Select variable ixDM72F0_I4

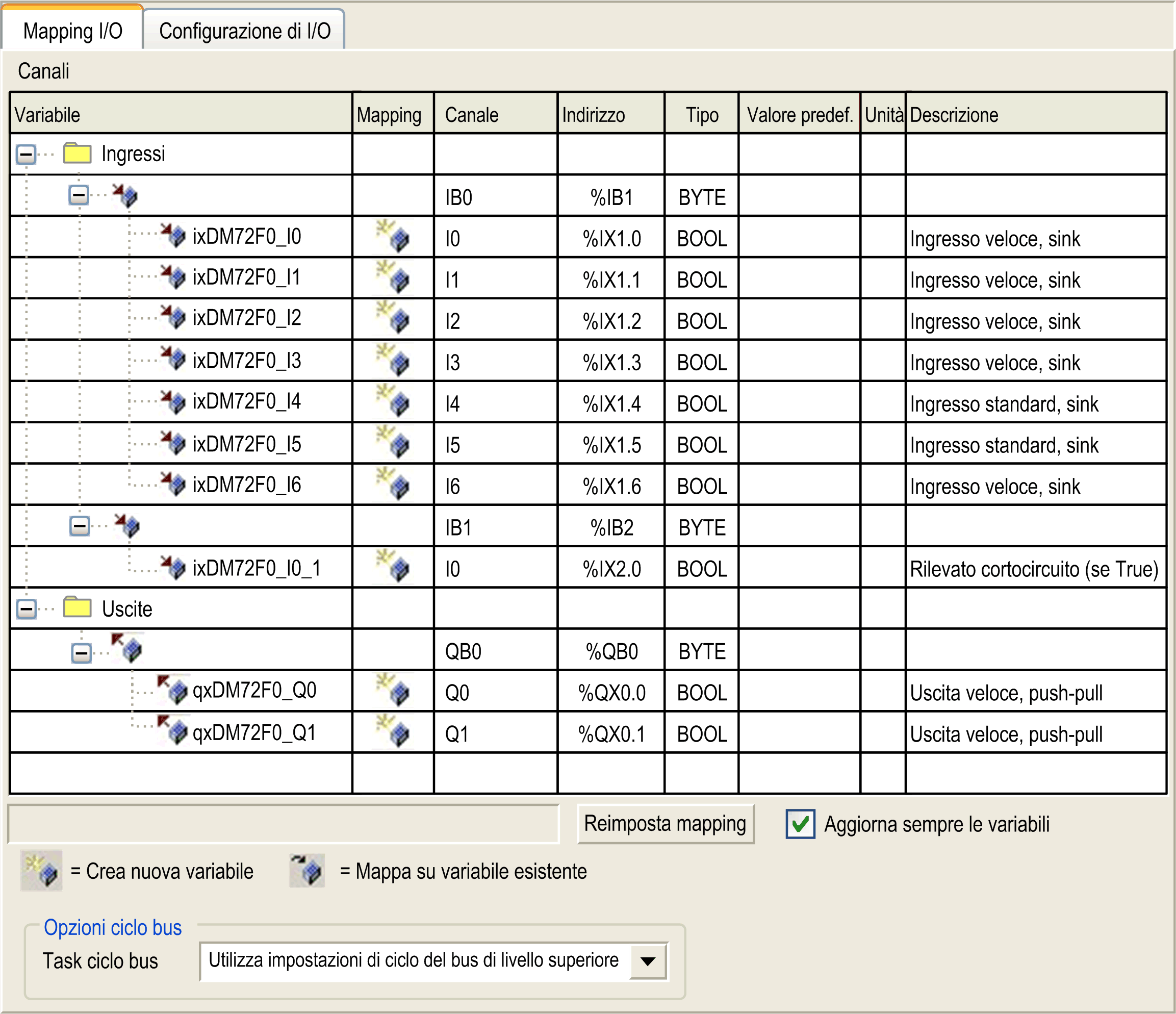coord(246,401)
